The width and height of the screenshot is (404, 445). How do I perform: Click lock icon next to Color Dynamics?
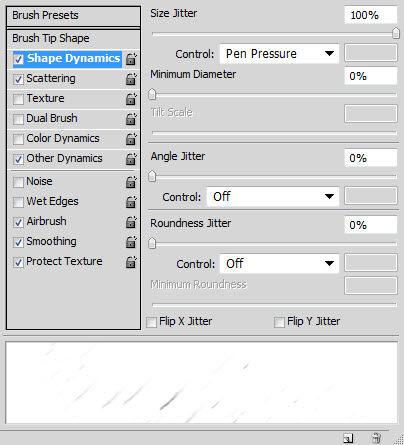[x=131, y=139]
